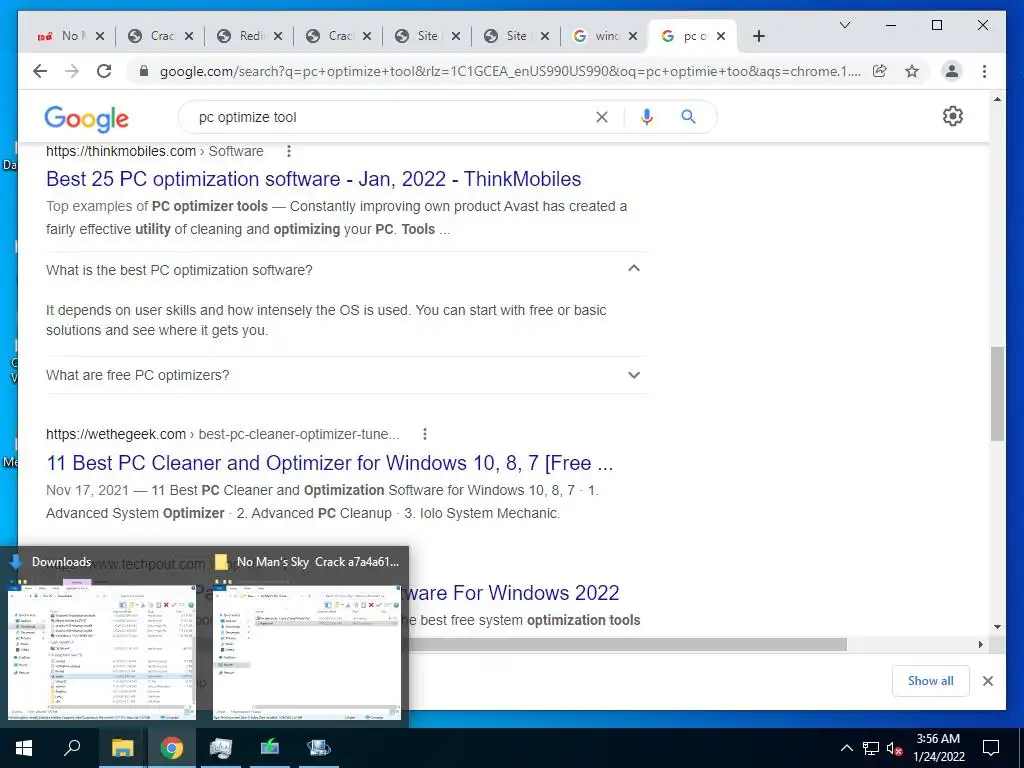
Task: Click the Chrome address bar URL
Action: (510, 71)
